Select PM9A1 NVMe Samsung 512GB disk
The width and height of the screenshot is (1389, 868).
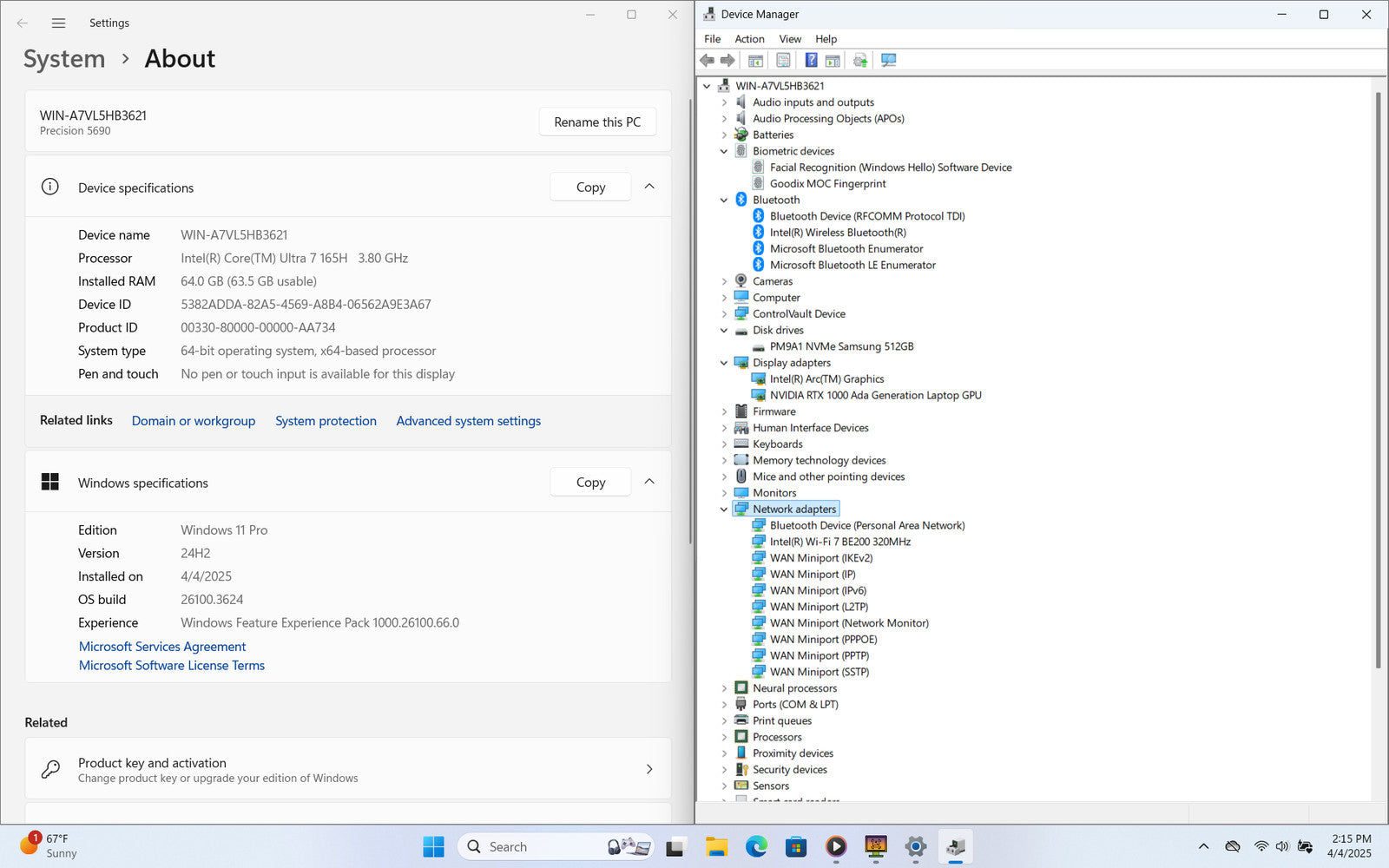click(841, 346)
